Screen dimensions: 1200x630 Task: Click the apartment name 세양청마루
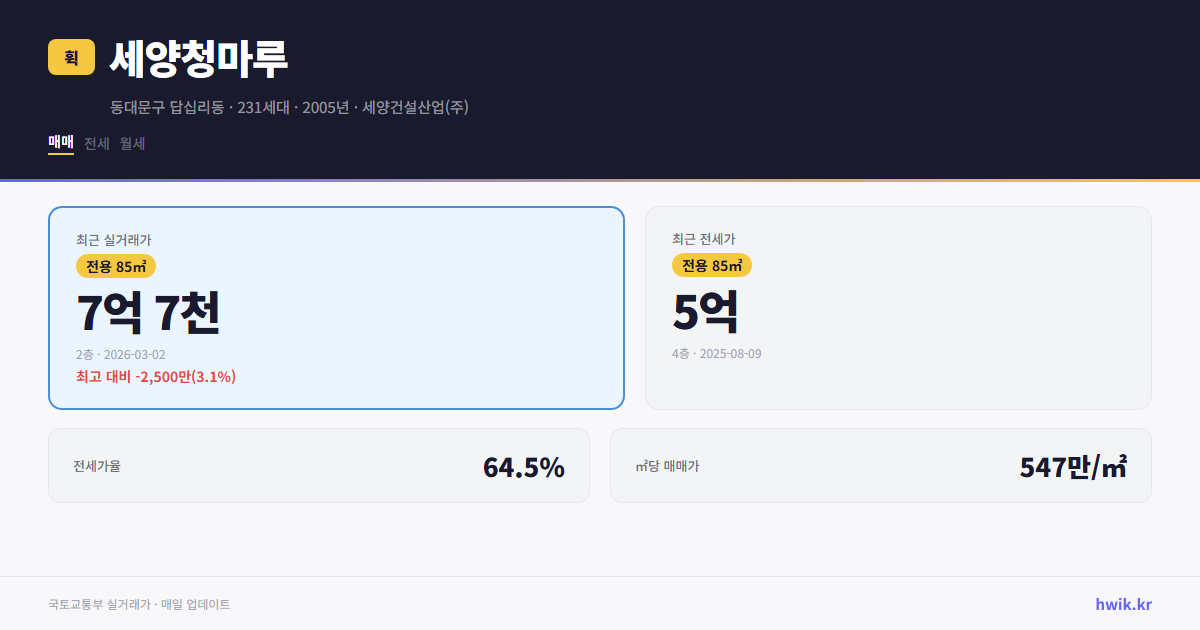[197, 59]
